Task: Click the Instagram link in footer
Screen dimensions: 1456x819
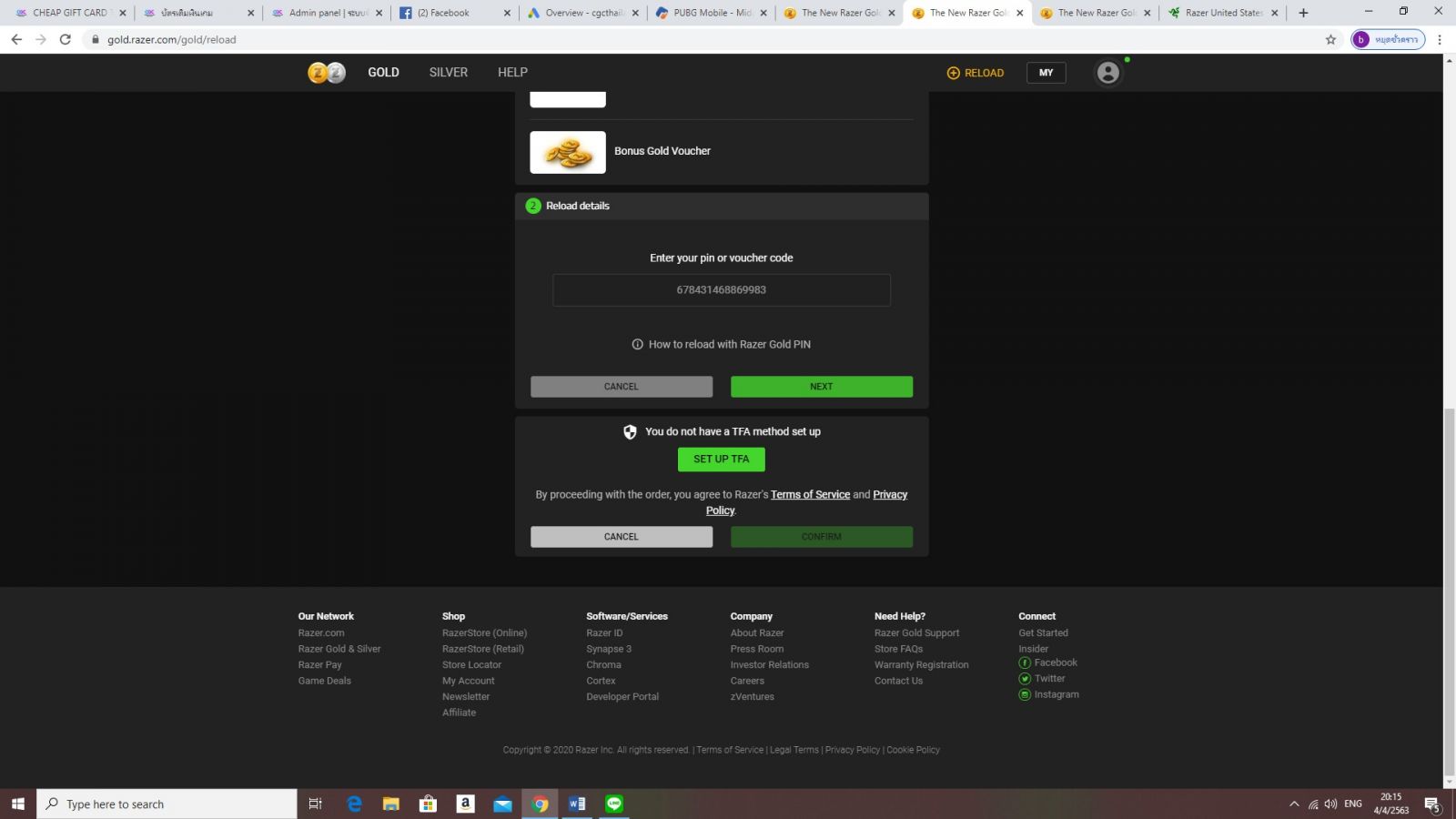Action: click(x=1056, y=694)
